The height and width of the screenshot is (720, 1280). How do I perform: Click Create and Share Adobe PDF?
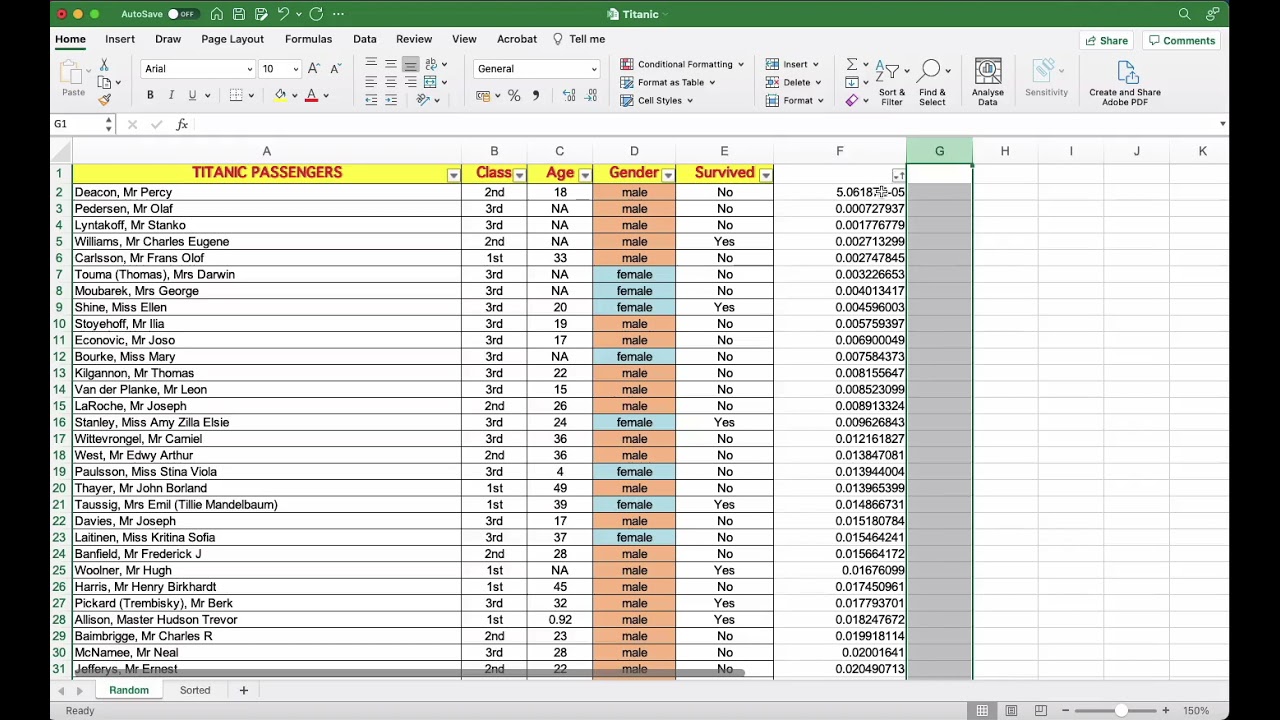(x=1125, y=81)
